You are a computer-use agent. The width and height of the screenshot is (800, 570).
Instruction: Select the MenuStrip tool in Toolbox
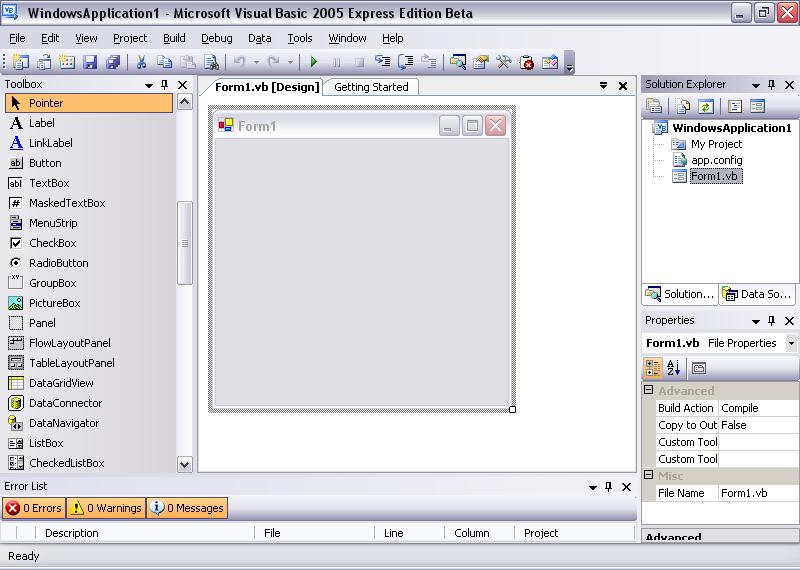(x=89, y=223)
